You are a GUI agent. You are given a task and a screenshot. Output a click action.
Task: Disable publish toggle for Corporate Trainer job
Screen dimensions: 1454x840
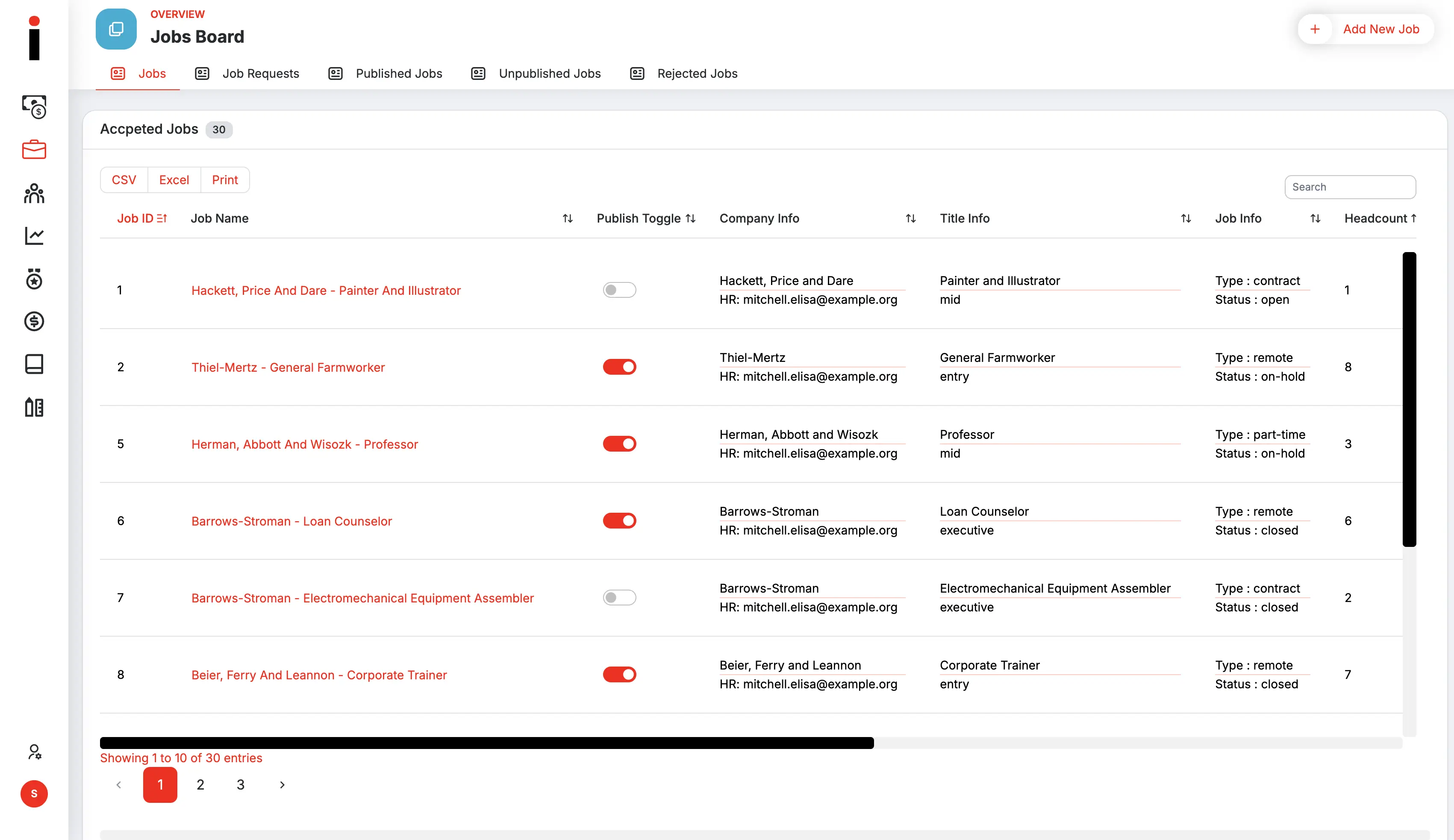pos(619,674)
